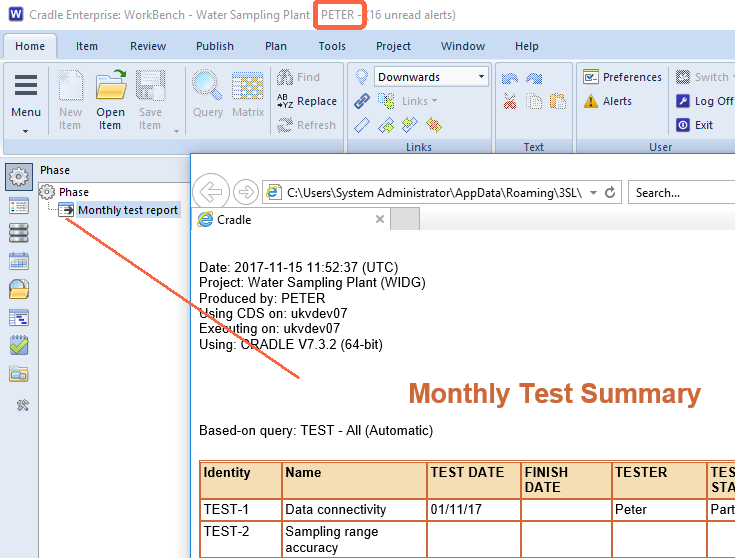
Task: Click the Cut scissors icon
Action: pos(510,101)
